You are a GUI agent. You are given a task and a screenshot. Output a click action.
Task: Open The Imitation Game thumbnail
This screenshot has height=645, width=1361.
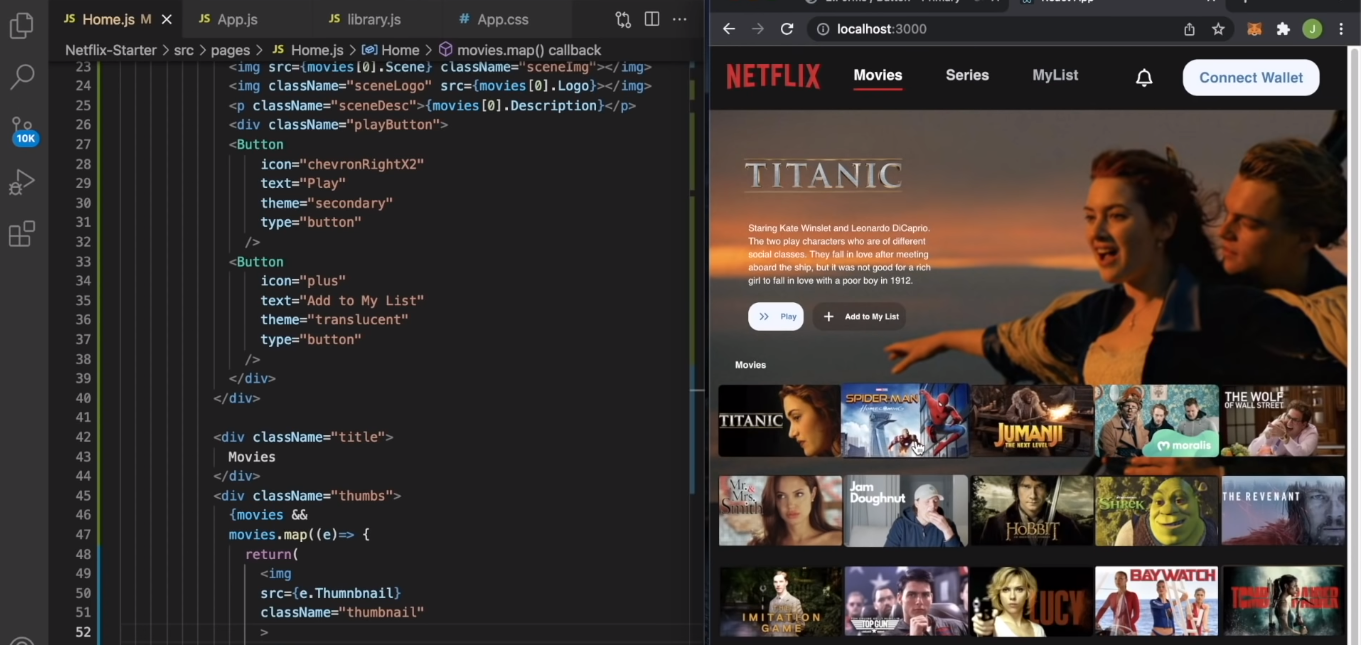pyautogui.click(x=780, y=601)
